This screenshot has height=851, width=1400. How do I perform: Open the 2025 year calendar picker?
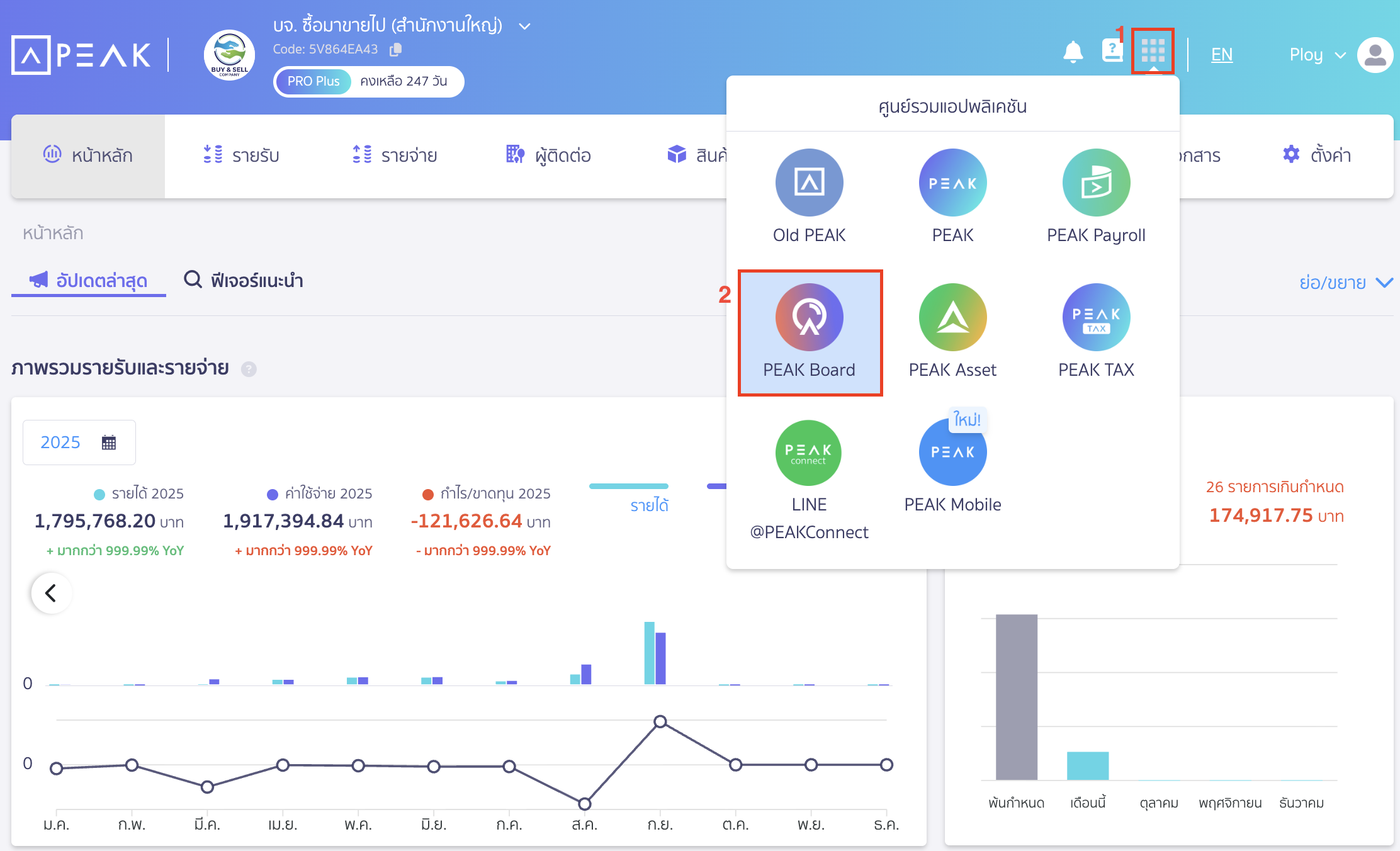pyautogui.click(x=79, y=442)
